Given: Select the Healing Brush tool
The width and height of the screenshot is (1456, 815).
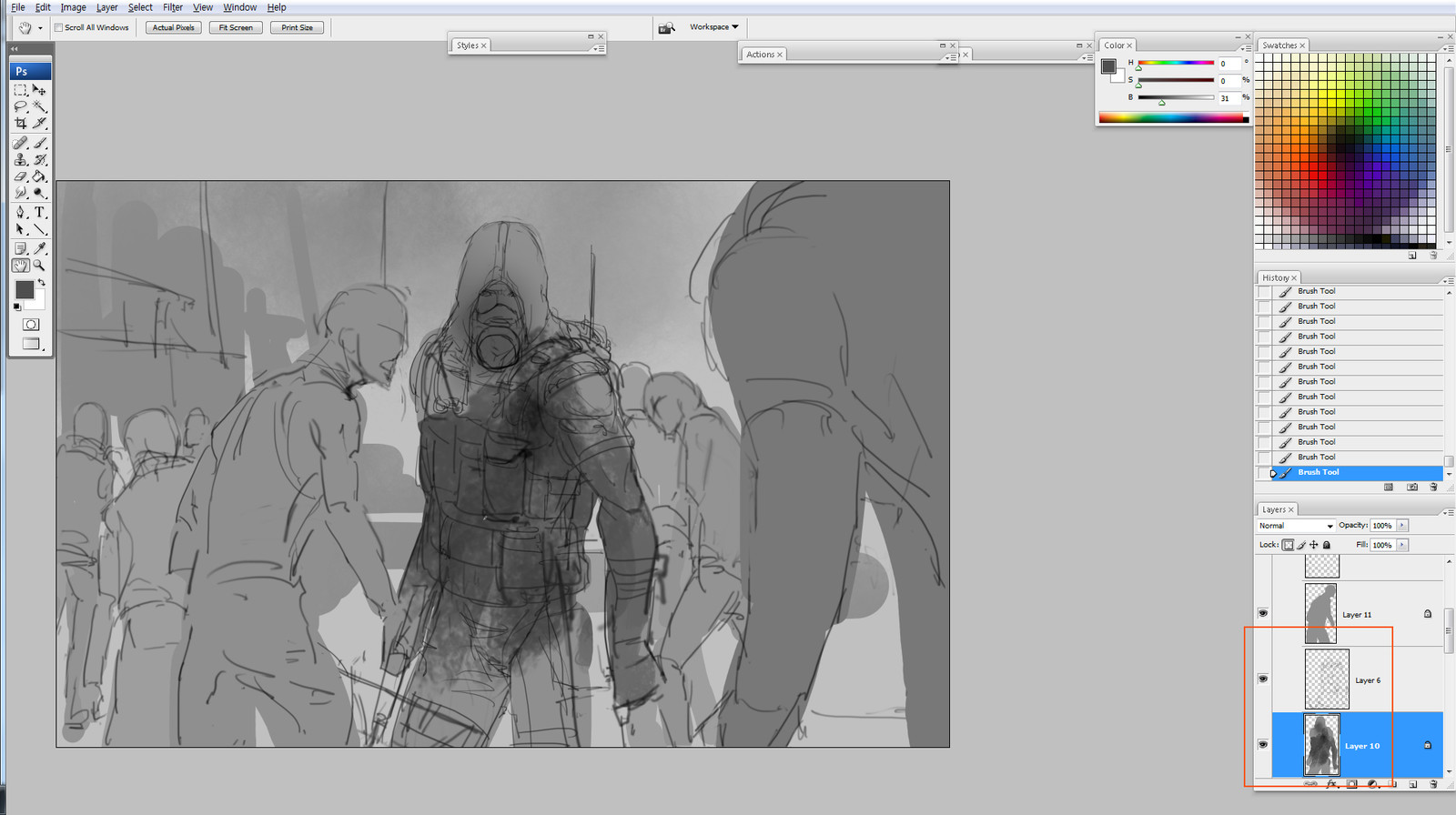Looking at the screenshot, I should tap(20, 143).
